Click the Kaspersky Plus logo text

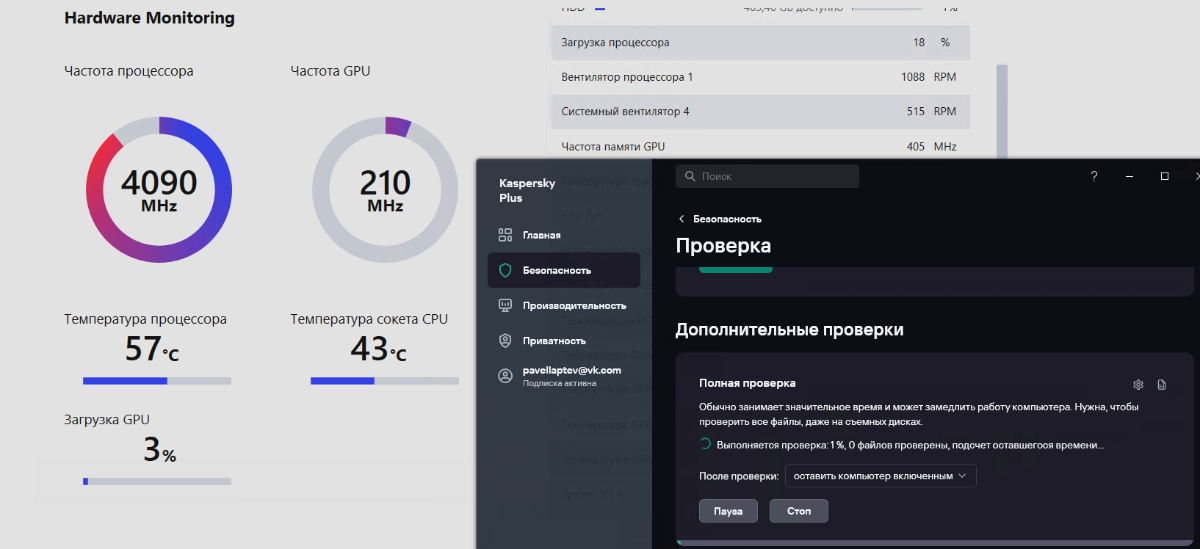point(527,190)
